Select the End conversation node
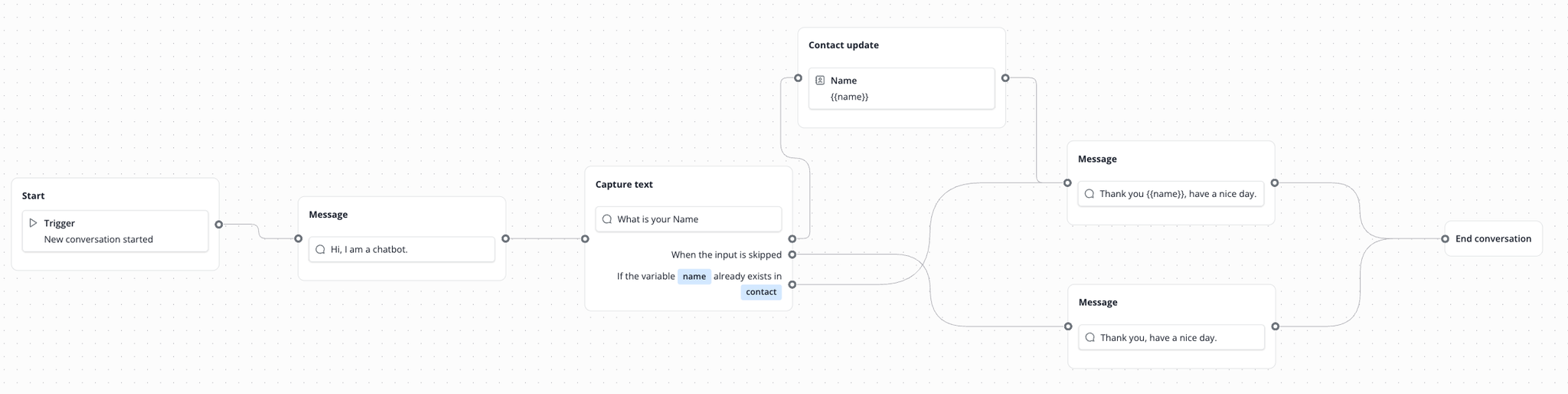The height and width of the screenshot is (394, 1568). coord(1493,239)
